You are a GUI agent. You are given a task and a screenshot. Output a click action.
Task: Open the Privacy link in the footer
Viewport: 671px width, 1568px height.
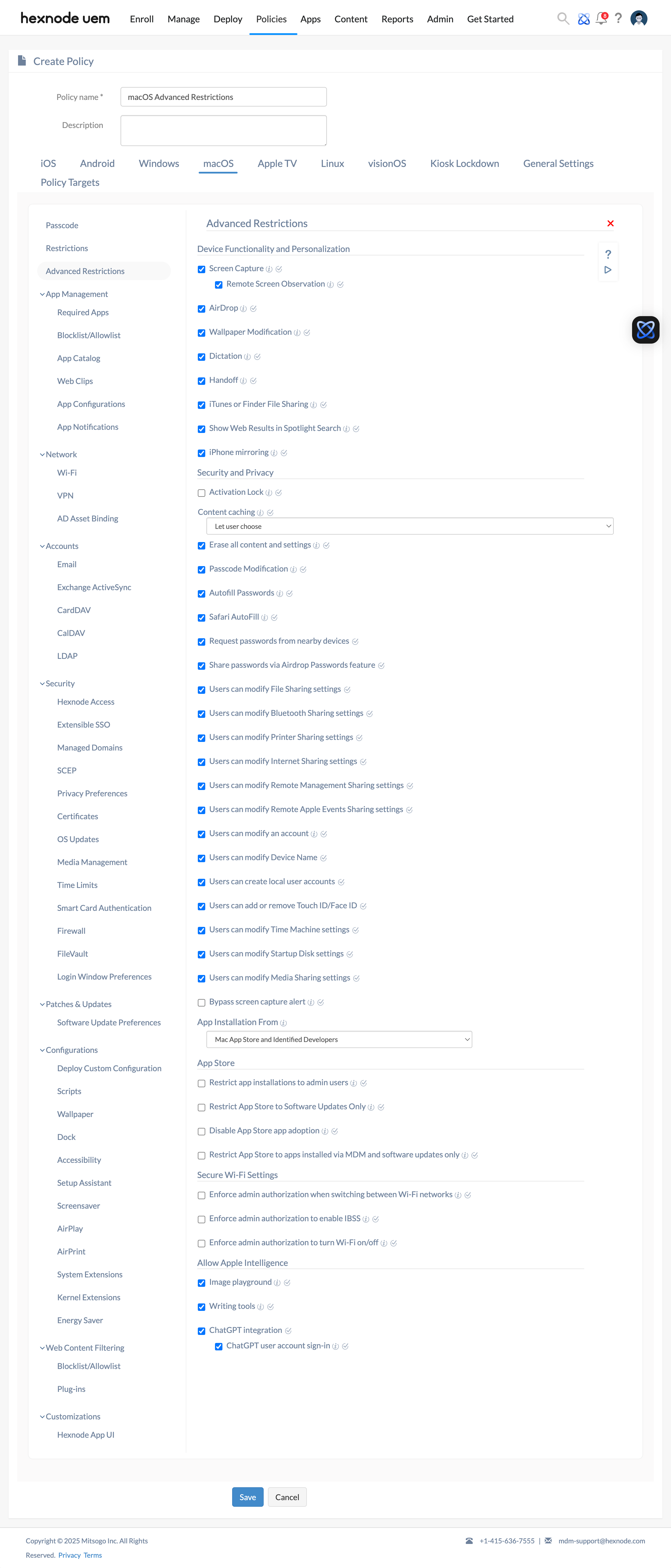69,1555
